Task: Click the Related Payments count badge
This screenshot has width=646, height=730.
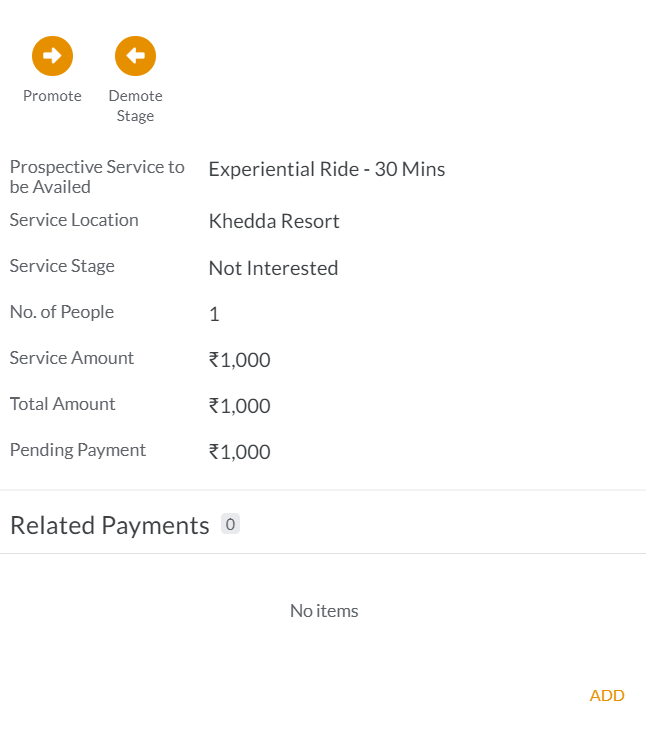Action: pos(230,524)
